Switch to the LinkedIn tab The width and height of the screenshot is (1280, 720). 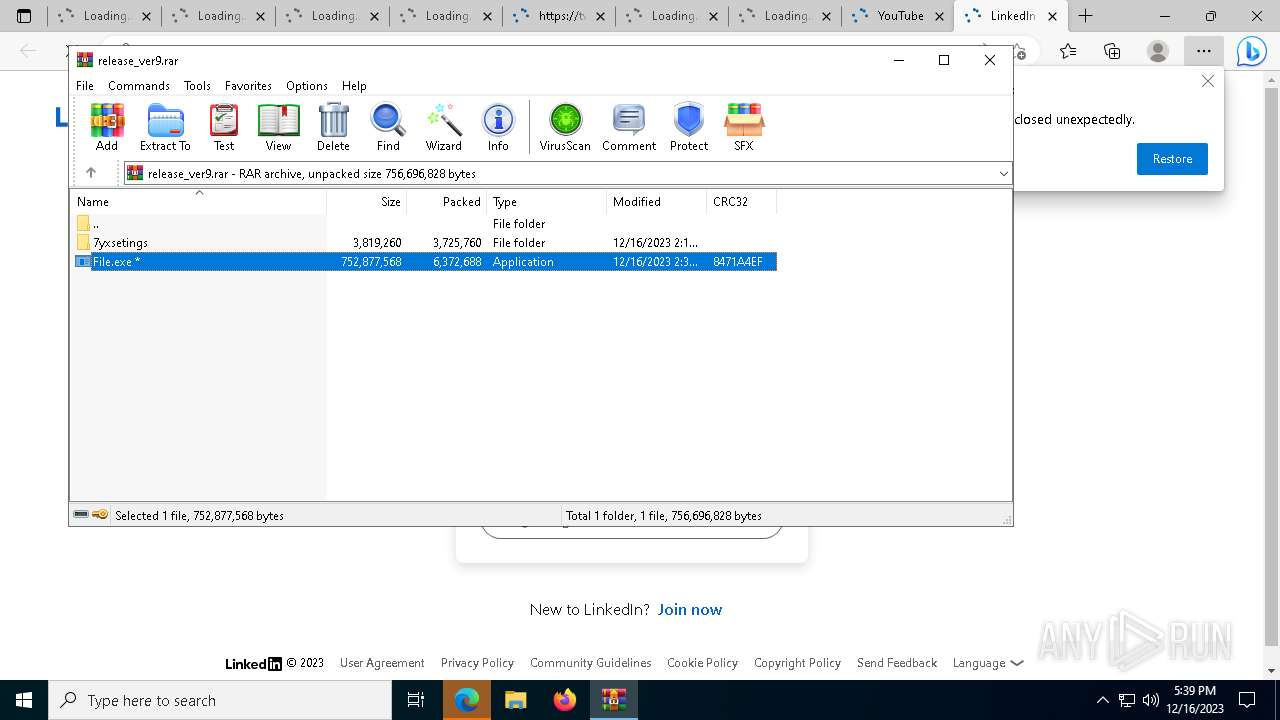pos(1011,16)
